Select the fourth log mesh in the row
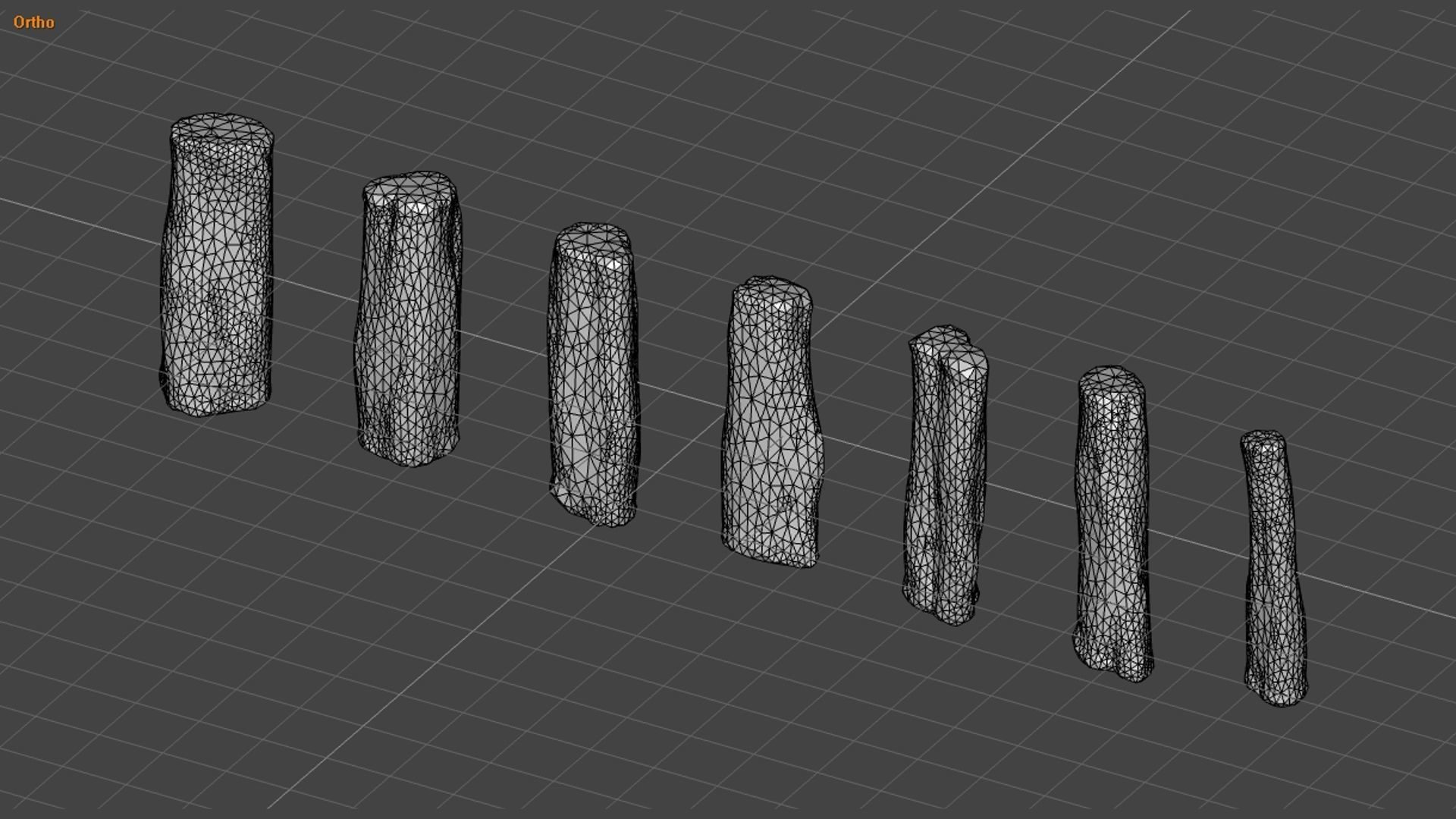 [x=772, y=422]
